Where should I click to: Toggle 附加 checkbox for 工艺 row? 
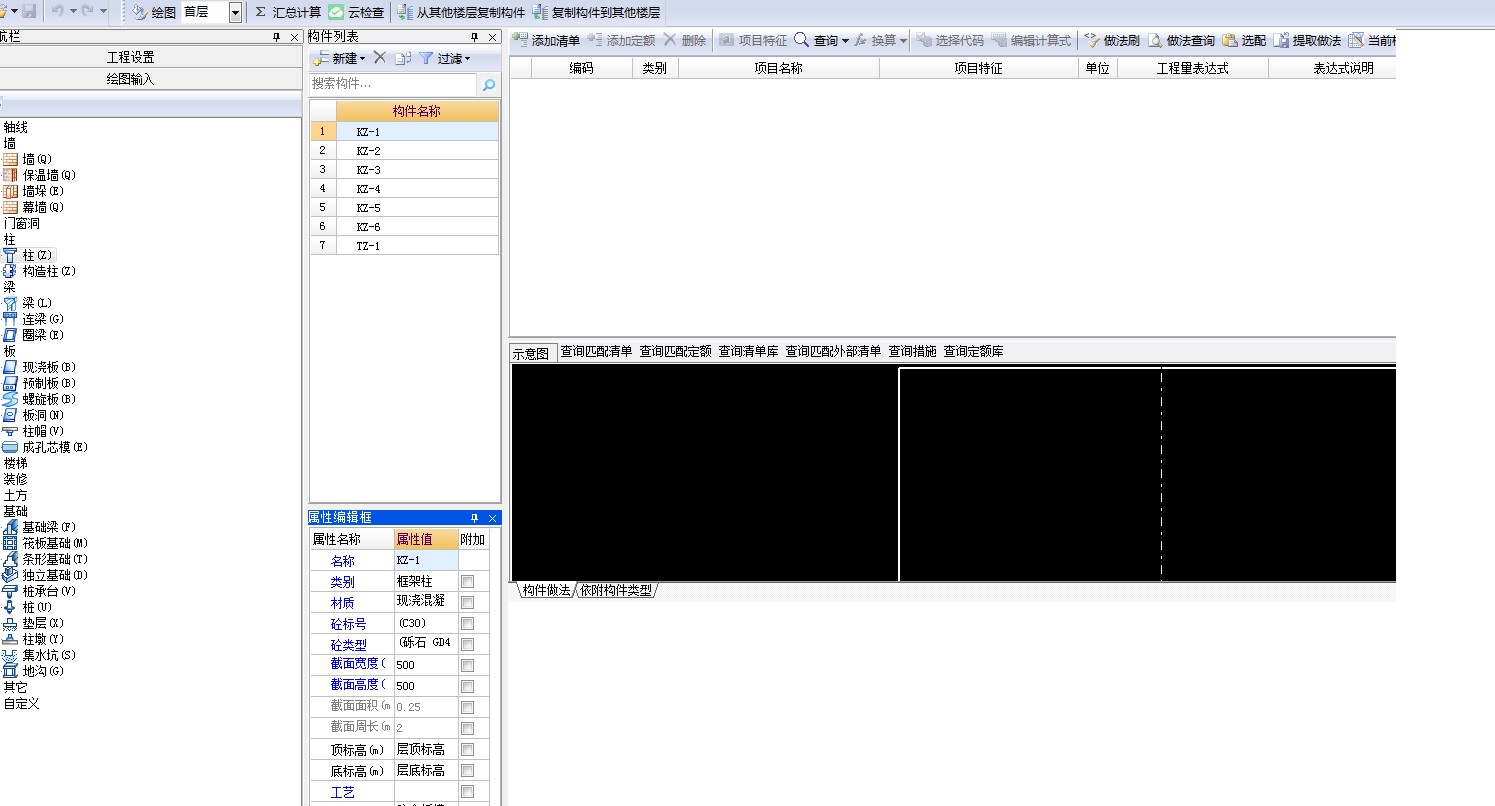pos(467,791)
